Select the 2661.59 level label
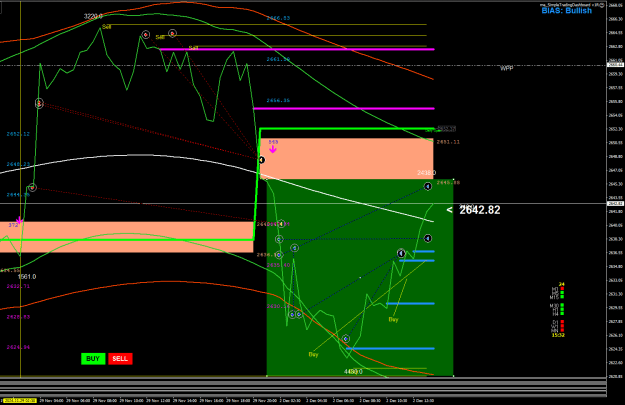625x405 pixels. 278,59
